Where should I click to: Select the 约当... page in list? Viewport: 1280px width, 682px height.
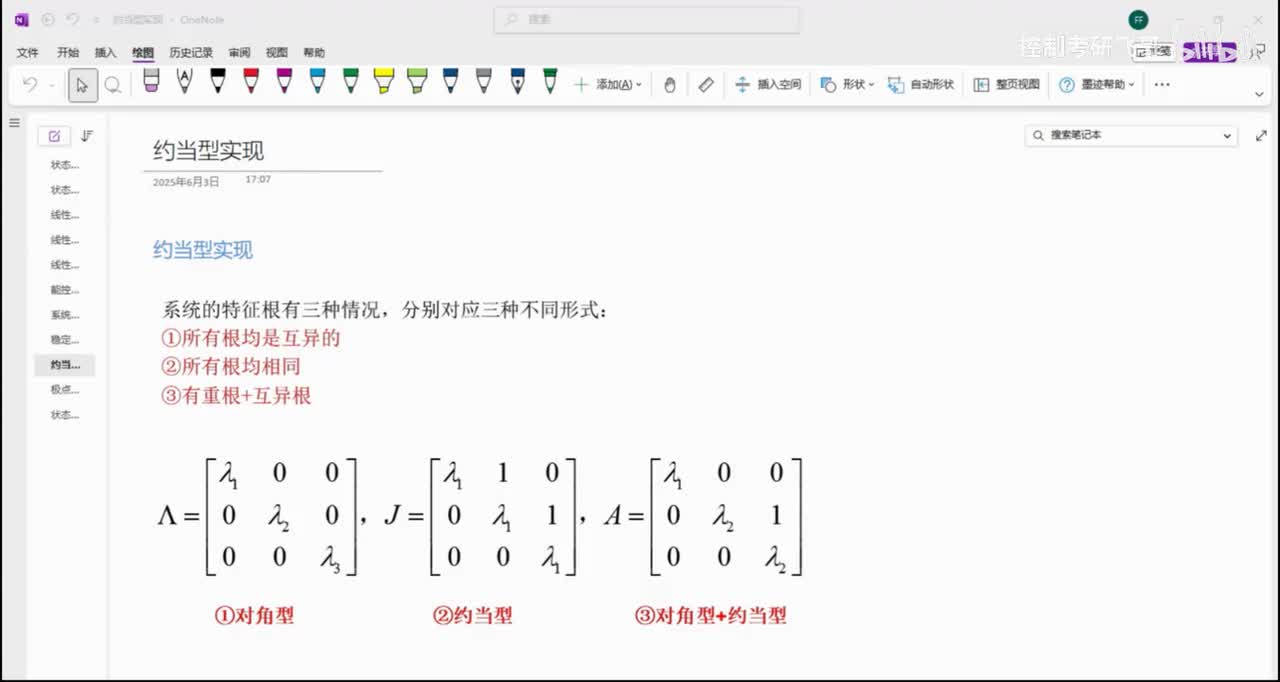65,365
